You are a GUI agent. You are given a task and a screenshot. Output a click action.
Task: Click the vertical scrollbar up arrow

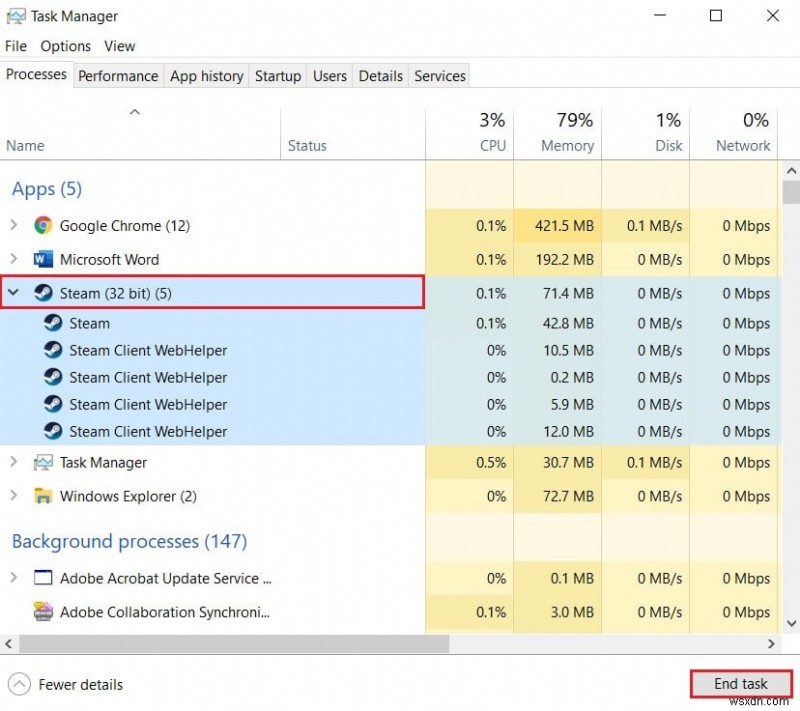click(791, 171)
